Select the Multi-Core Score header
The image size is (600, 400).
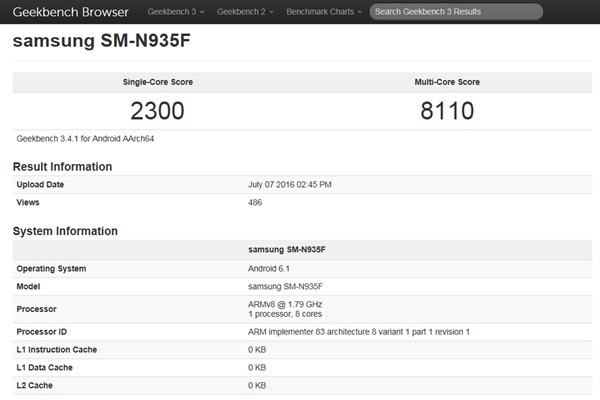click(x=447, y=82)
